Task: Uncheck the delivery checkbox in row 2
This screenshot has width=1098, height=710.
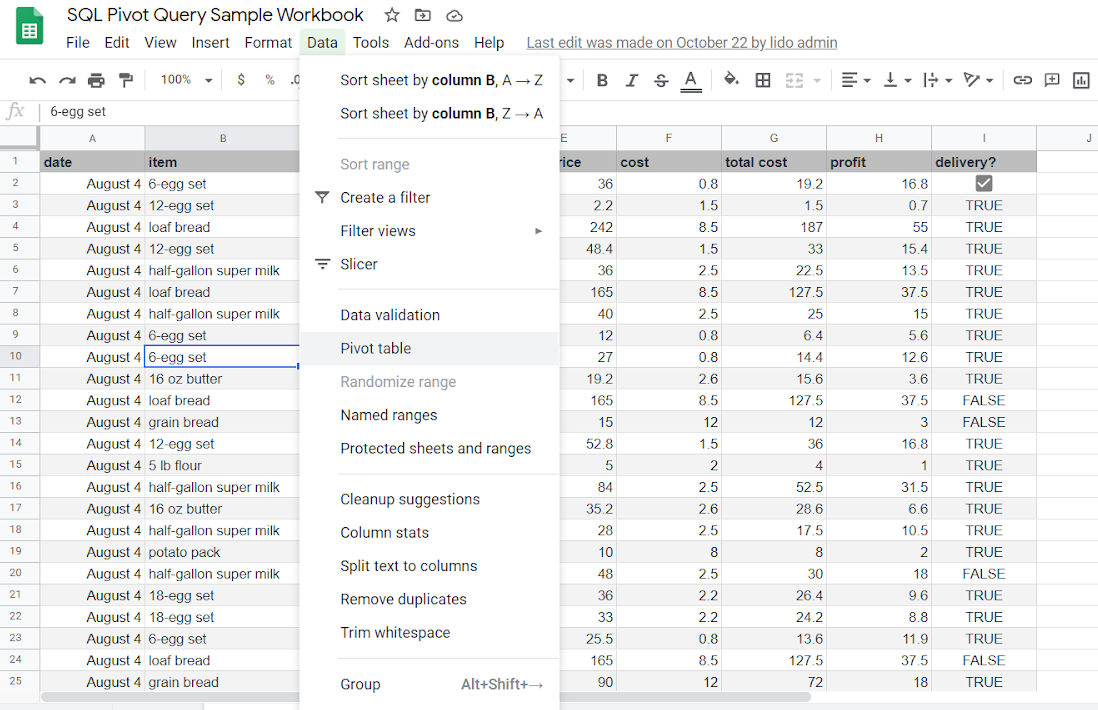Action: click(983, 183)
